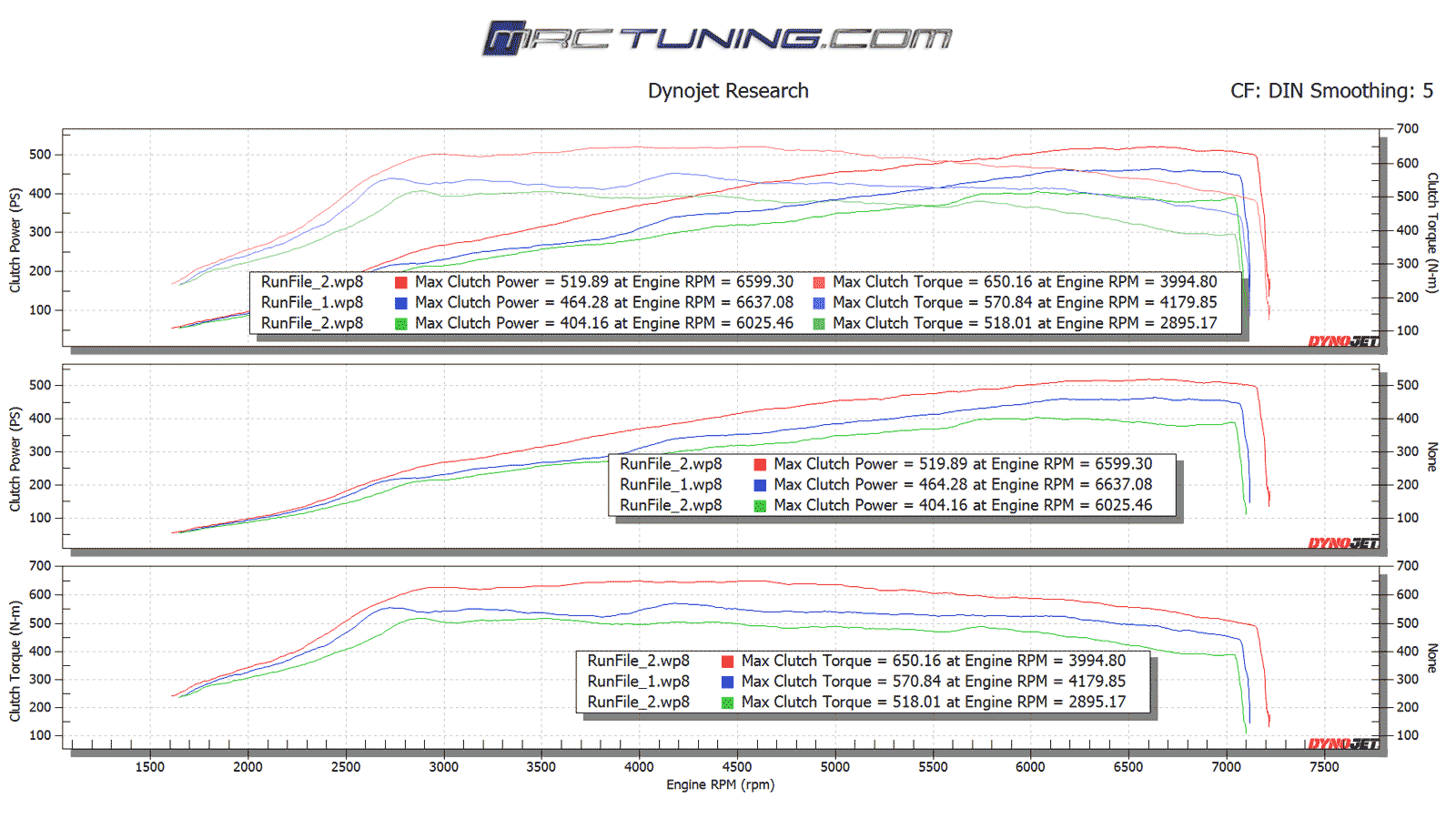Click the MRC Tuning logo at top

717,38
